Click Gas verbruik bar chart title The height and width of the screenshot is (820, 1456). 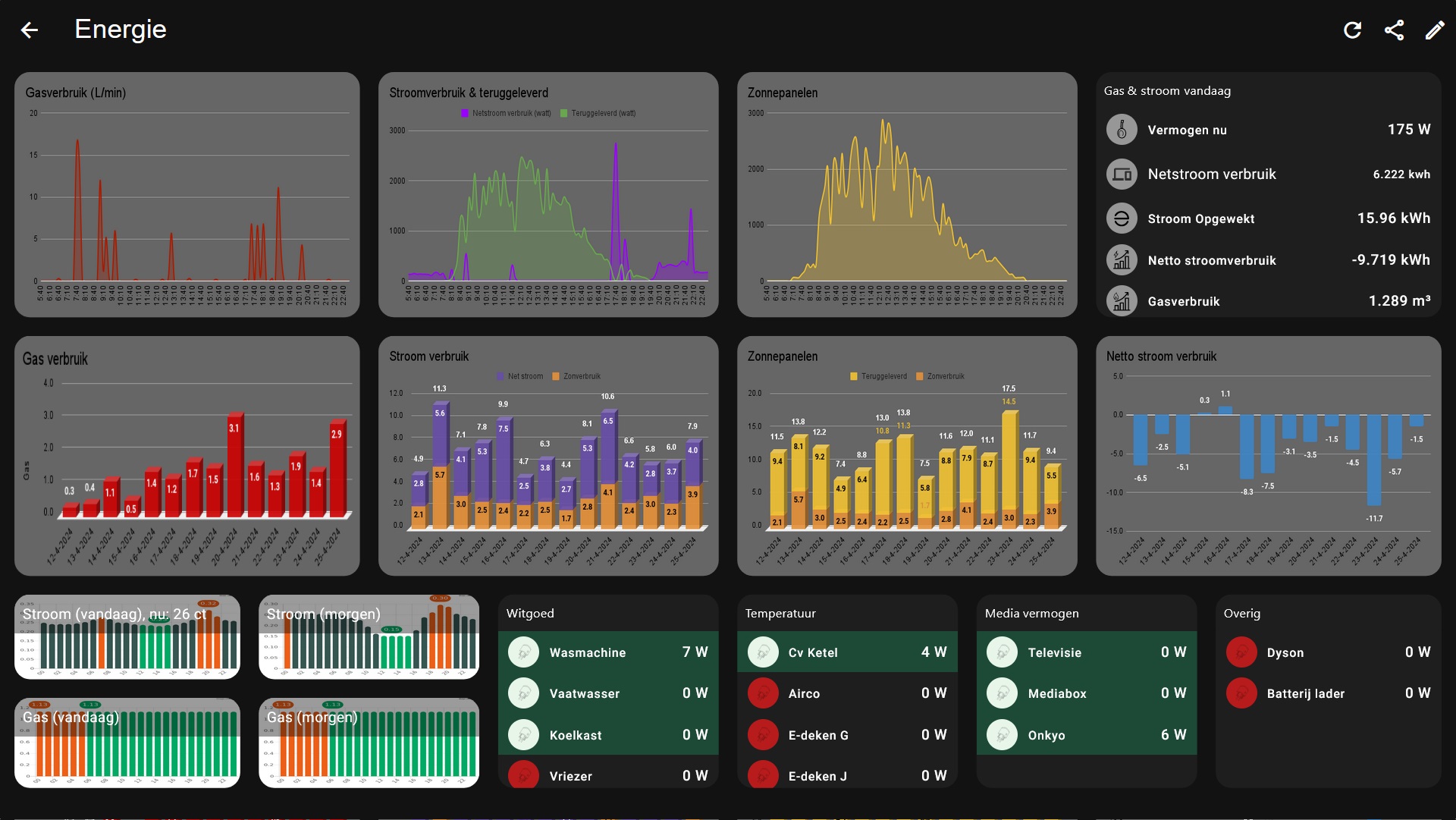[55, 359]
